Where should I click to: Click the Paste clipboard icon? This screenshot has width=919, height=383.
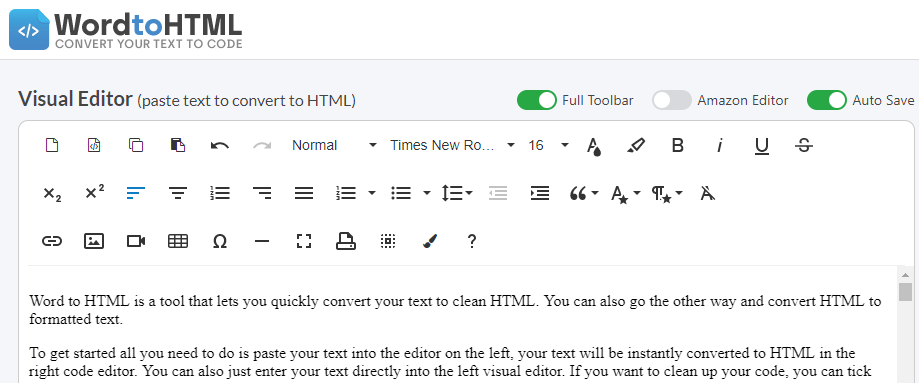pos(178,145)
